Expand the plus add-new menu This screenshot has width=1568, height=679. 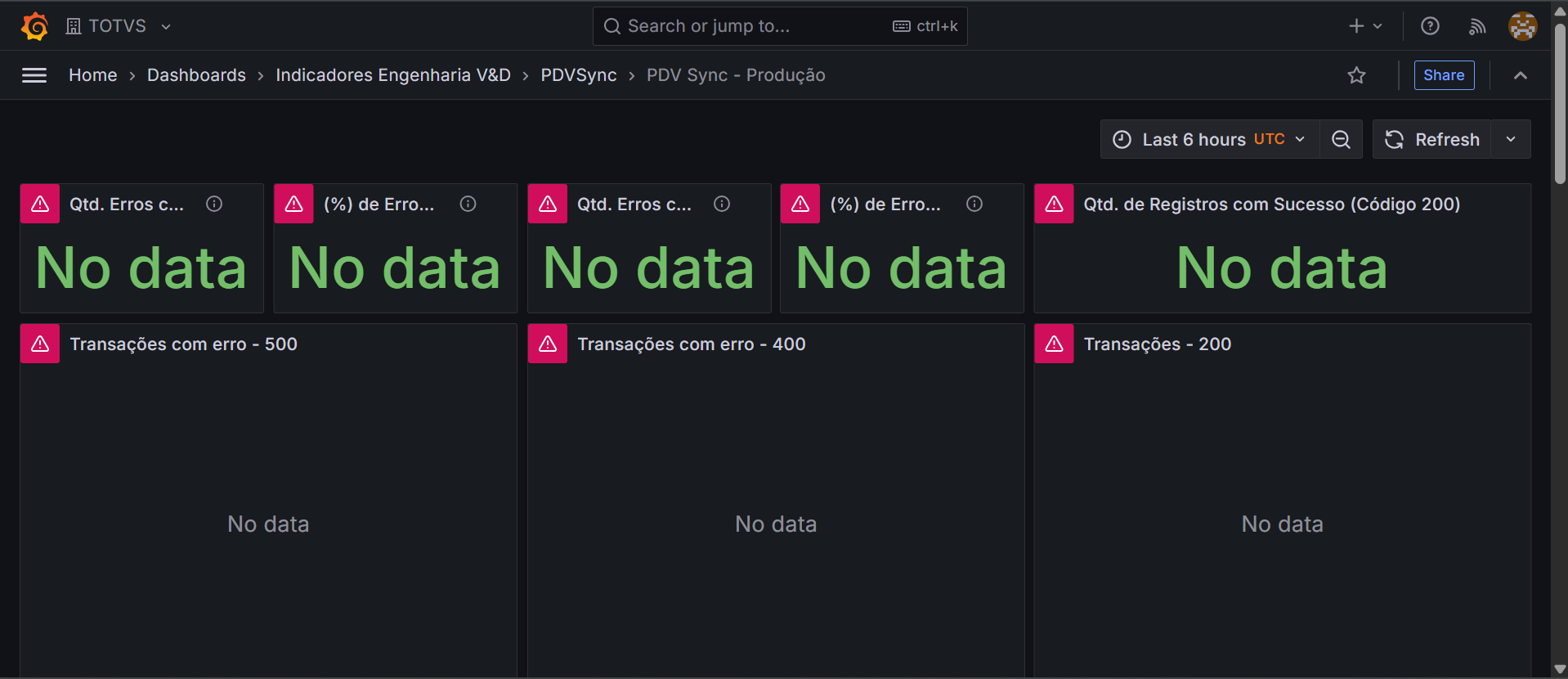click(1364, 26)
